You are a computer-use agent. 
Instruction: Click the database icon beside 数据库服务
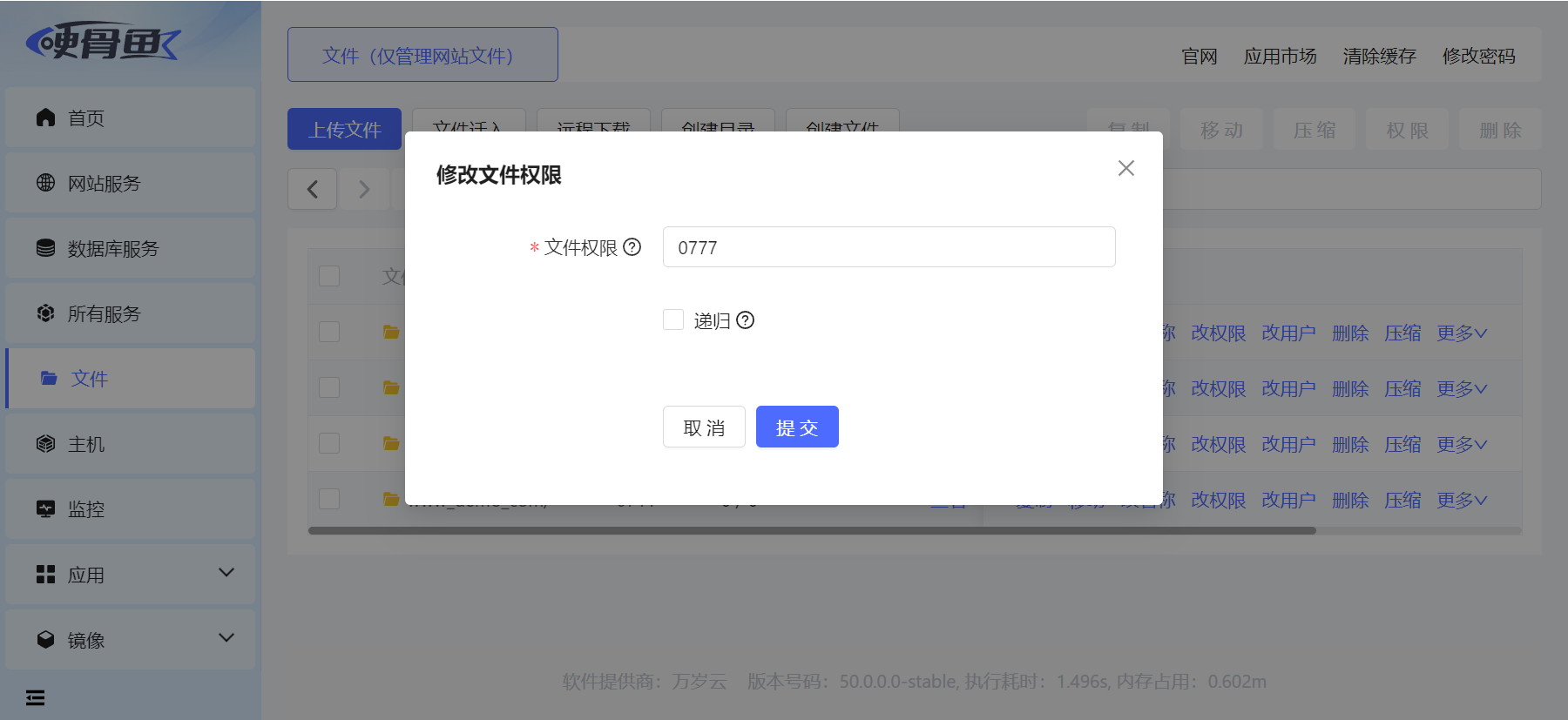coord(45,248)
